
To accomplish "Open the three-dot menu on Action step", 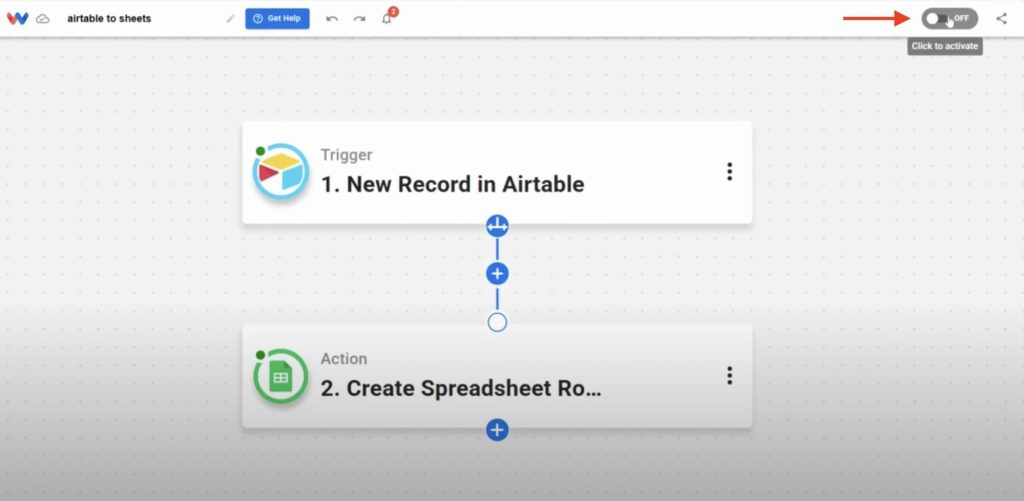I will [x=729, y=376].
